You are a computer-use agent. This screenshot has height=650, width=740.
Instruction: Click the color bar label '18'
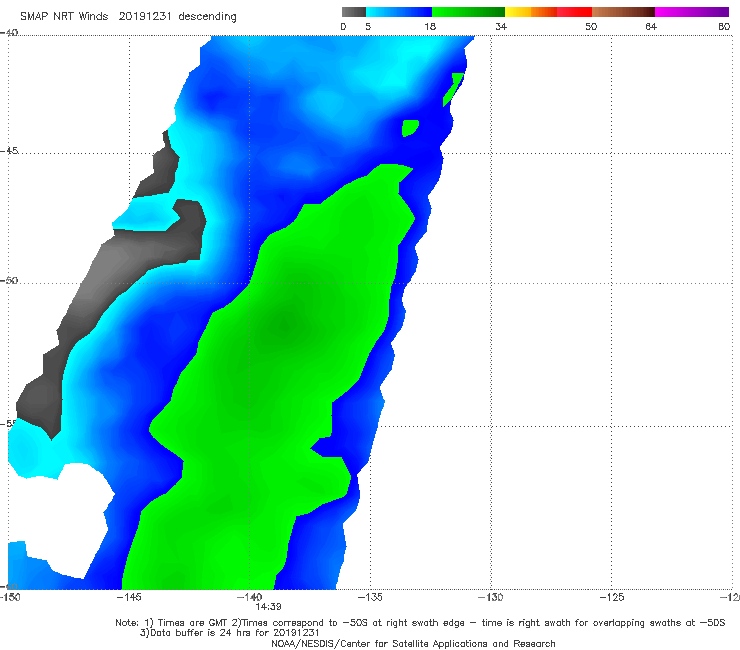tap(430, 27)
